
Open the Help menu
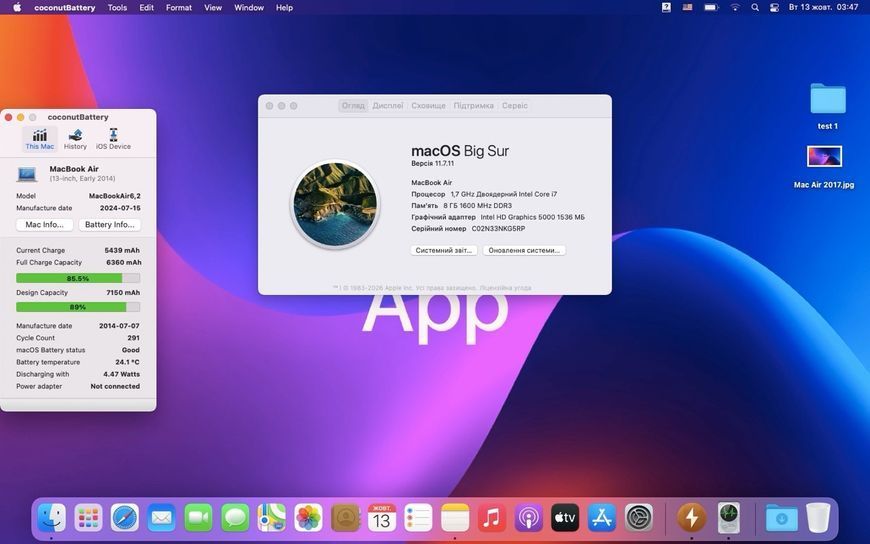[284, 8]
